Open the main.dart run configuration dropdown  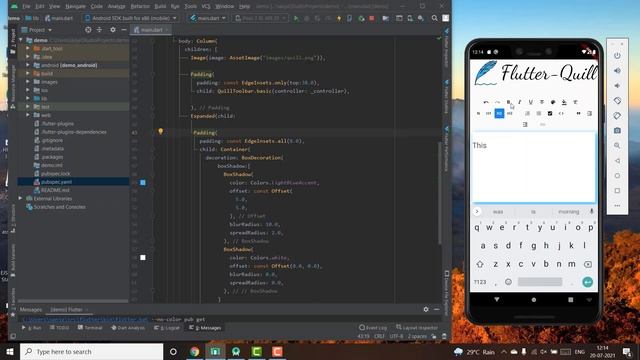point(209,18)
